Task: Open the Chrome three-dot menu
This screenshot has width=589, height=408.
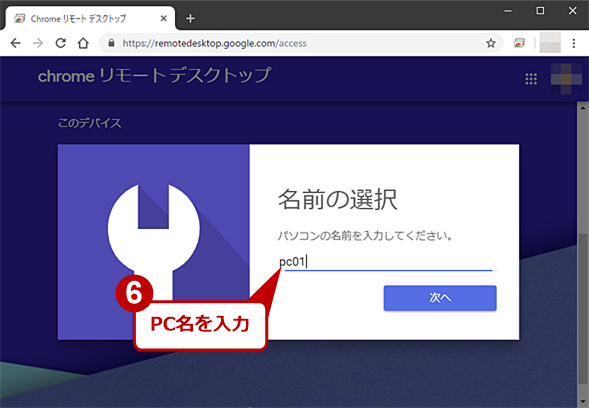Action: [574, 43]
